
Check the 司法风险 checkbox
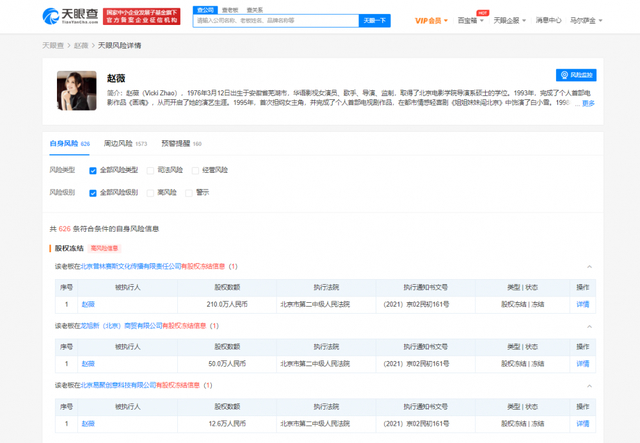(151, 170)
